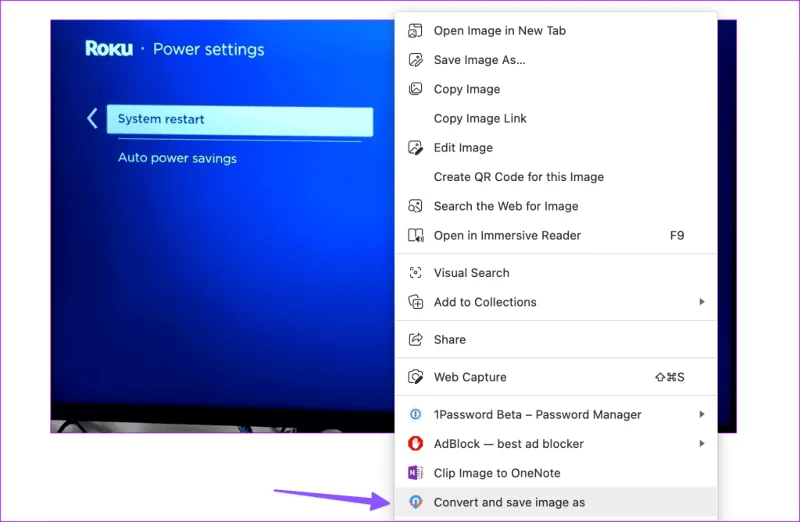Viewport: 800px width, 522px height.
Task: Click Search the Web for Image text
Action: coord(506,206)
